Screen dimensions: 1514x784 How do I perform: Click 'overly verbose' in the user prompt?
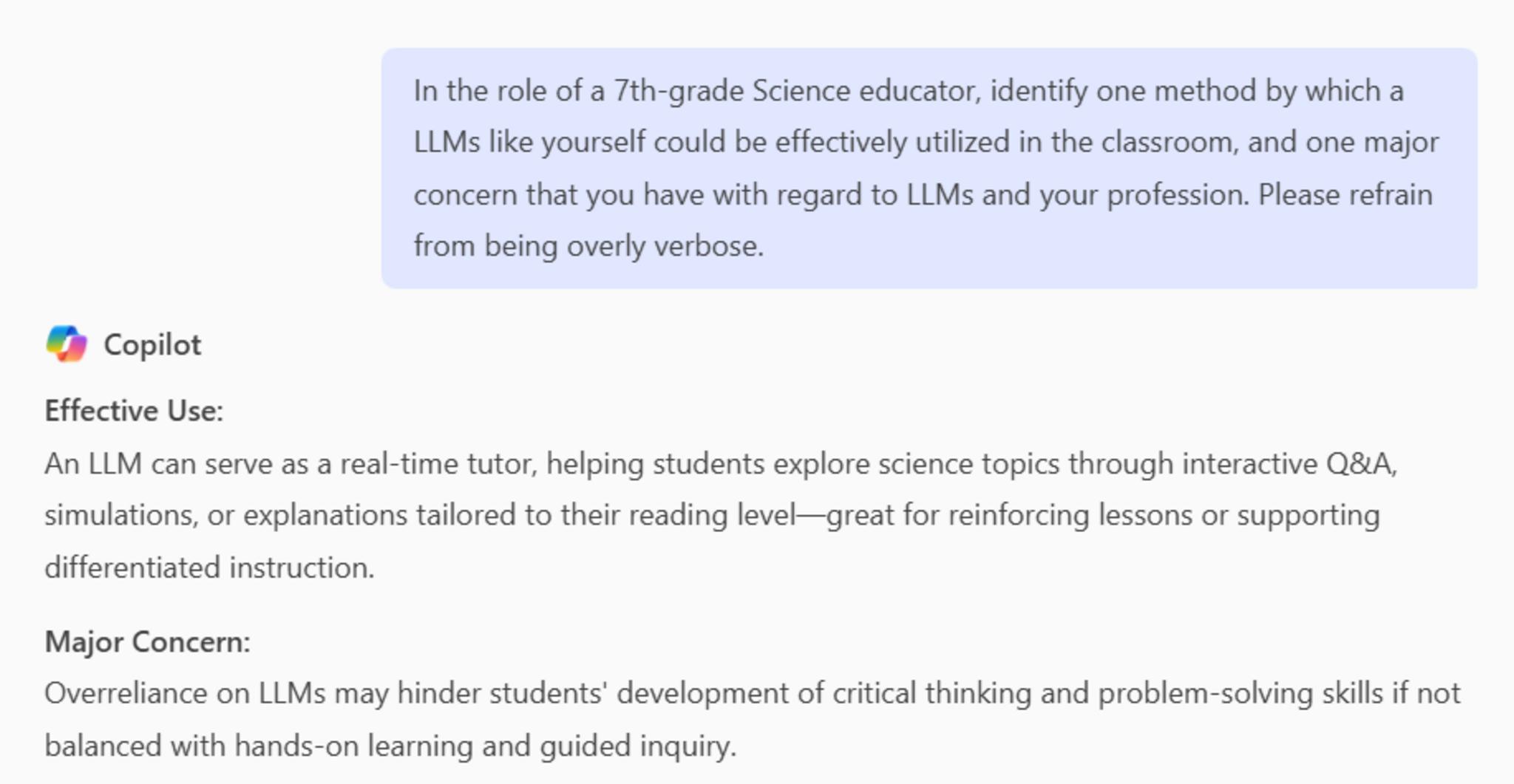[x=664, y=245]
